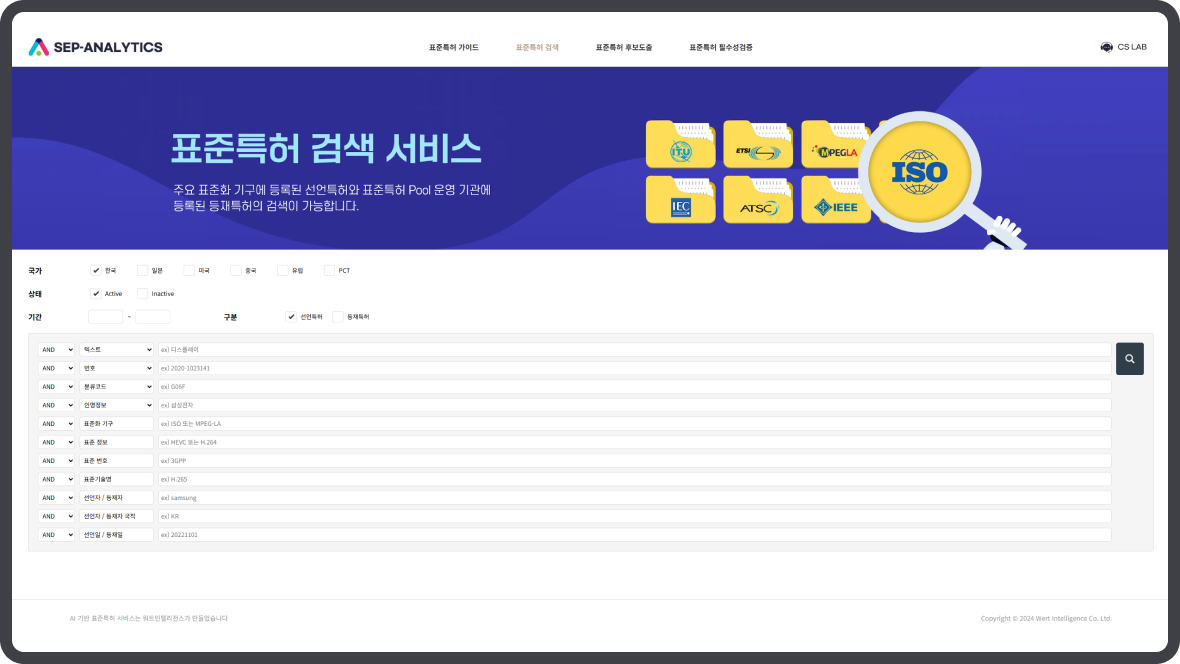
Task: Check the 중국 country checkbox
Action: tap(236, 270)
